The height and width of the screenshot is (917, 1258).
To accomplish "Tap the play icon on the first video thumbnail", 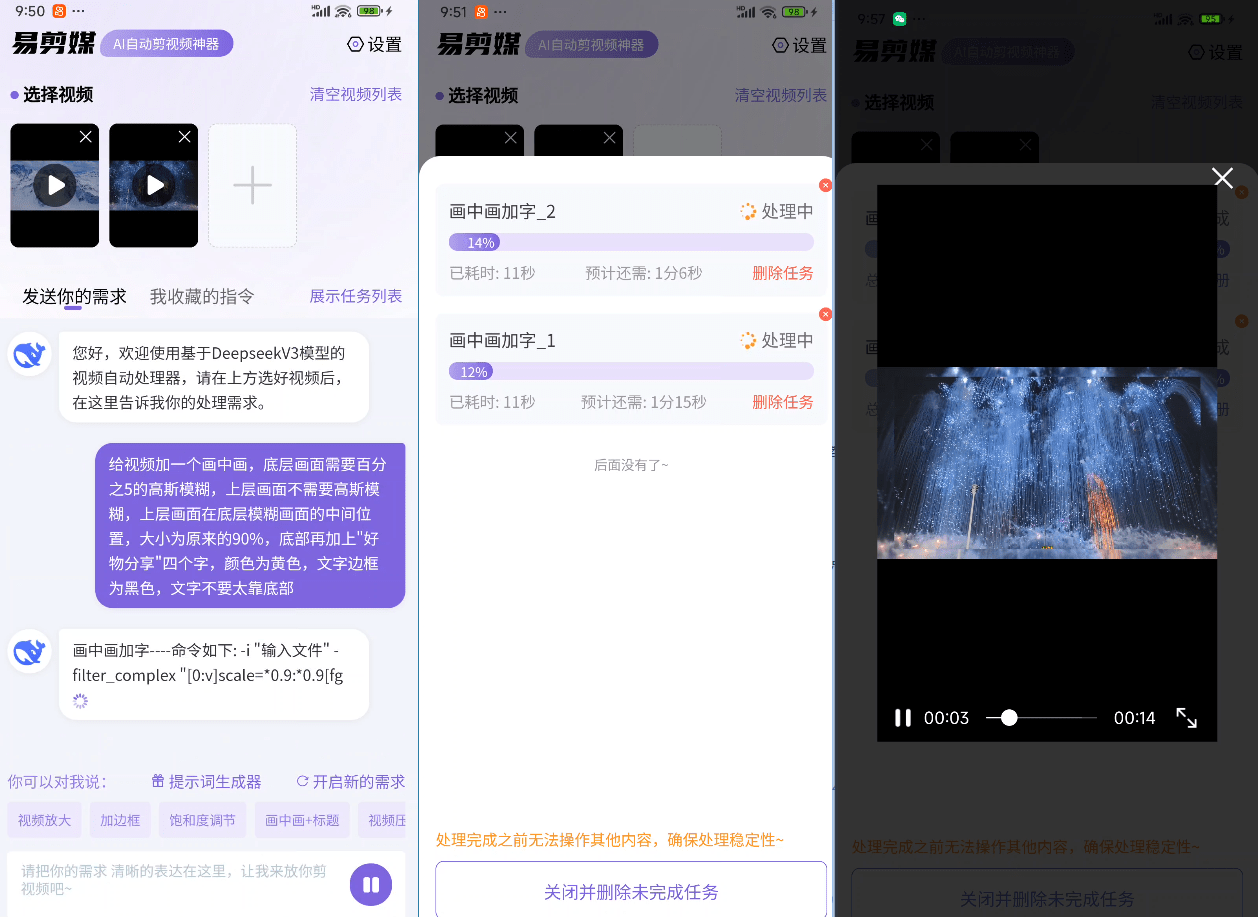I will click(x=54, y=184).
